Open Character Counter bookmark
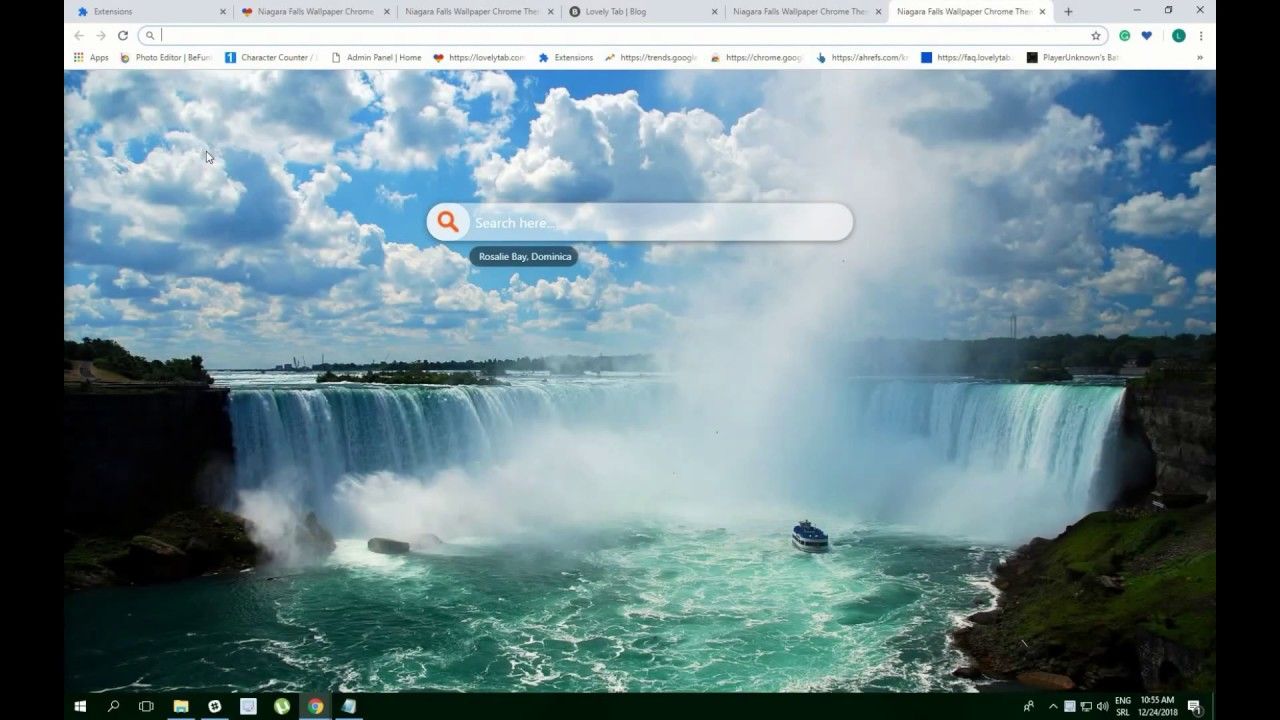 [x=270, y=58]
